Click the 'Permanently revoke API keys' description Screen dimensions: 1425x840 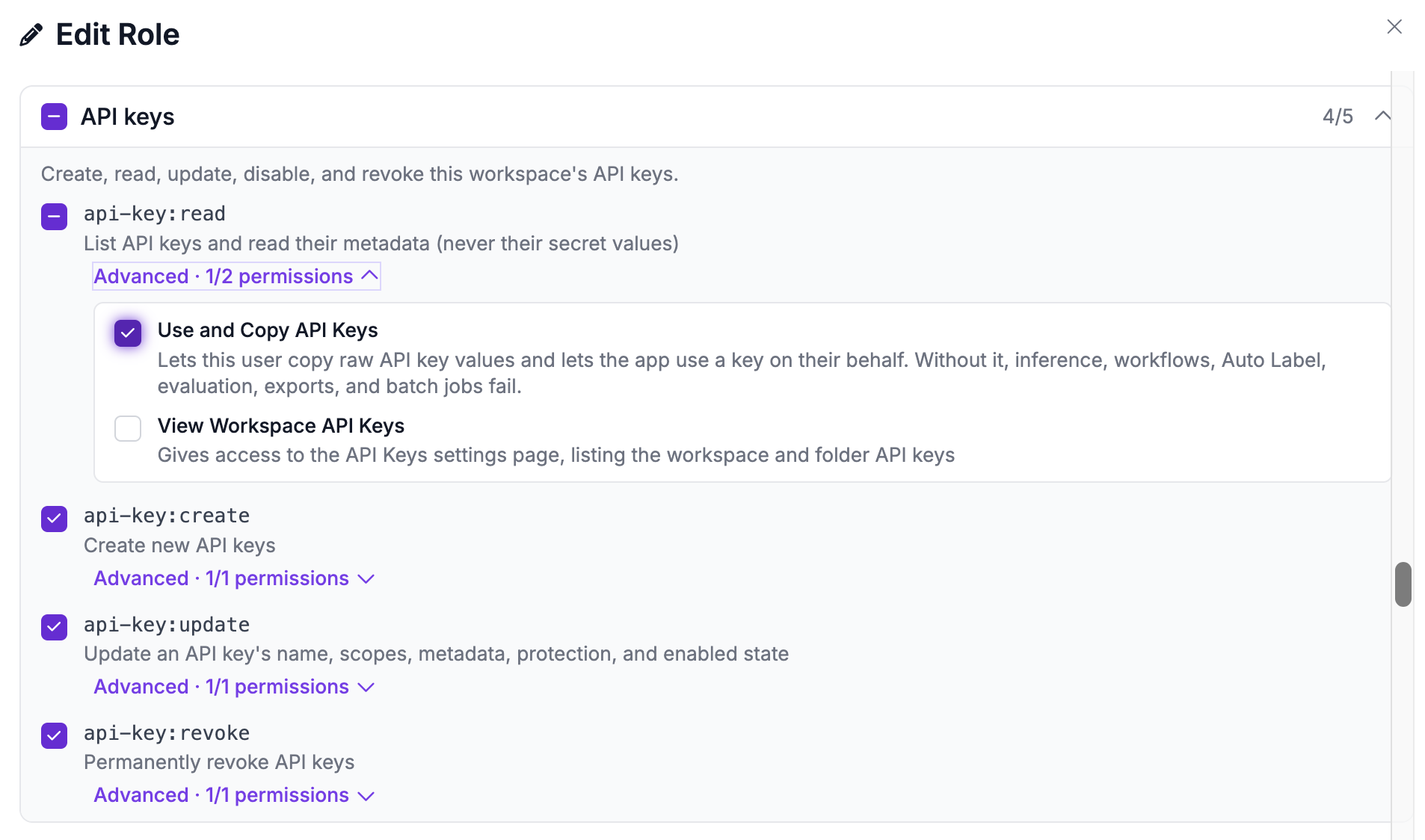(x=219, y=762)
